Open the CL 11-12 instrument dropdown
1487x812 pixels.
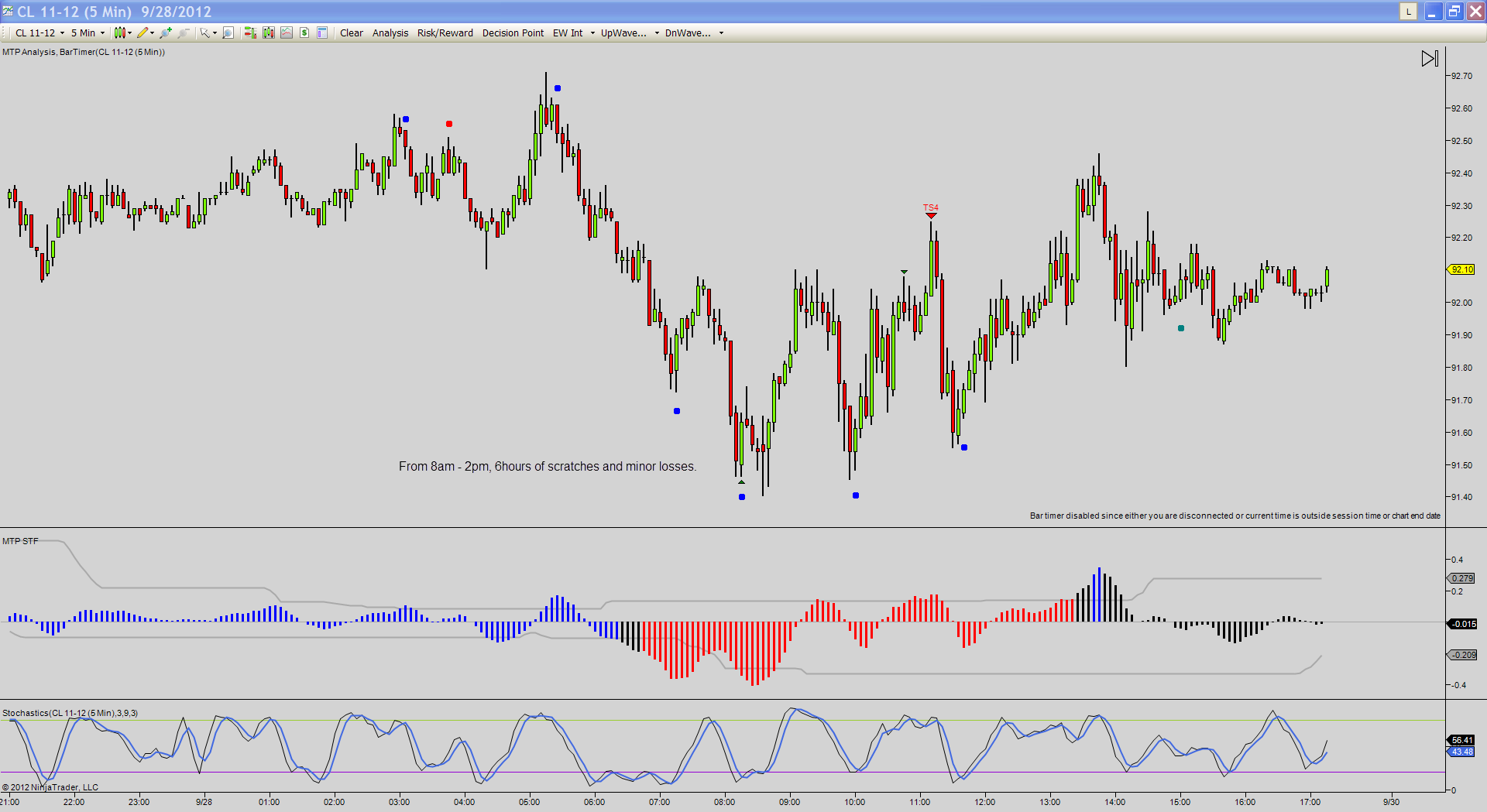39,33
